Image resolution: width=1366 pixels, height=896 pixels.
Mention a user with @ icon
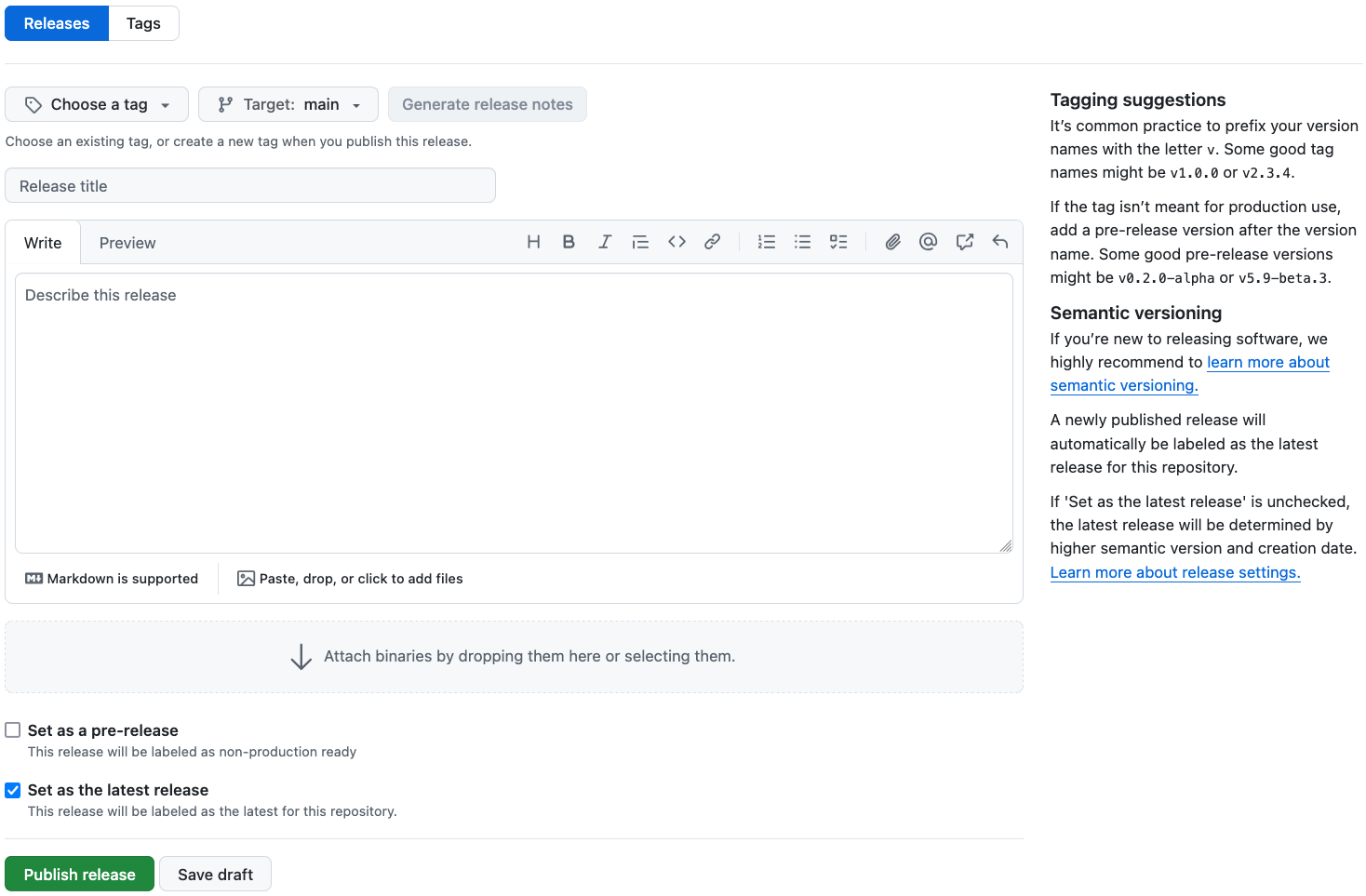coord(928,242)
